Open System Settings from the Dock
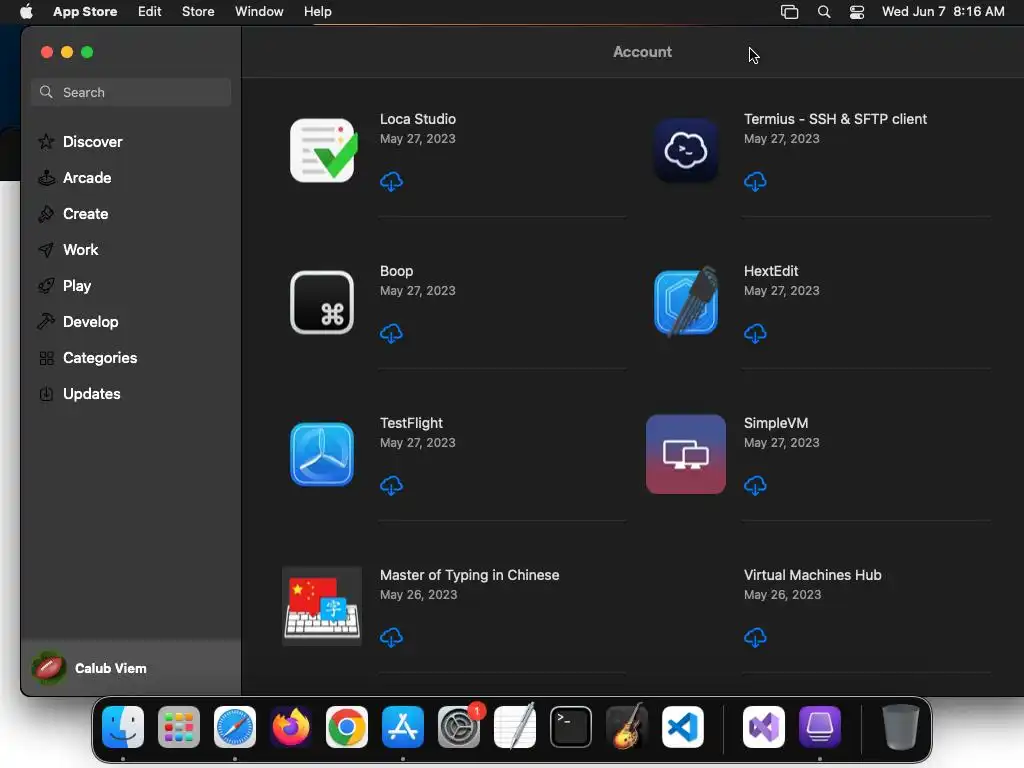 (x=459, y=727)
